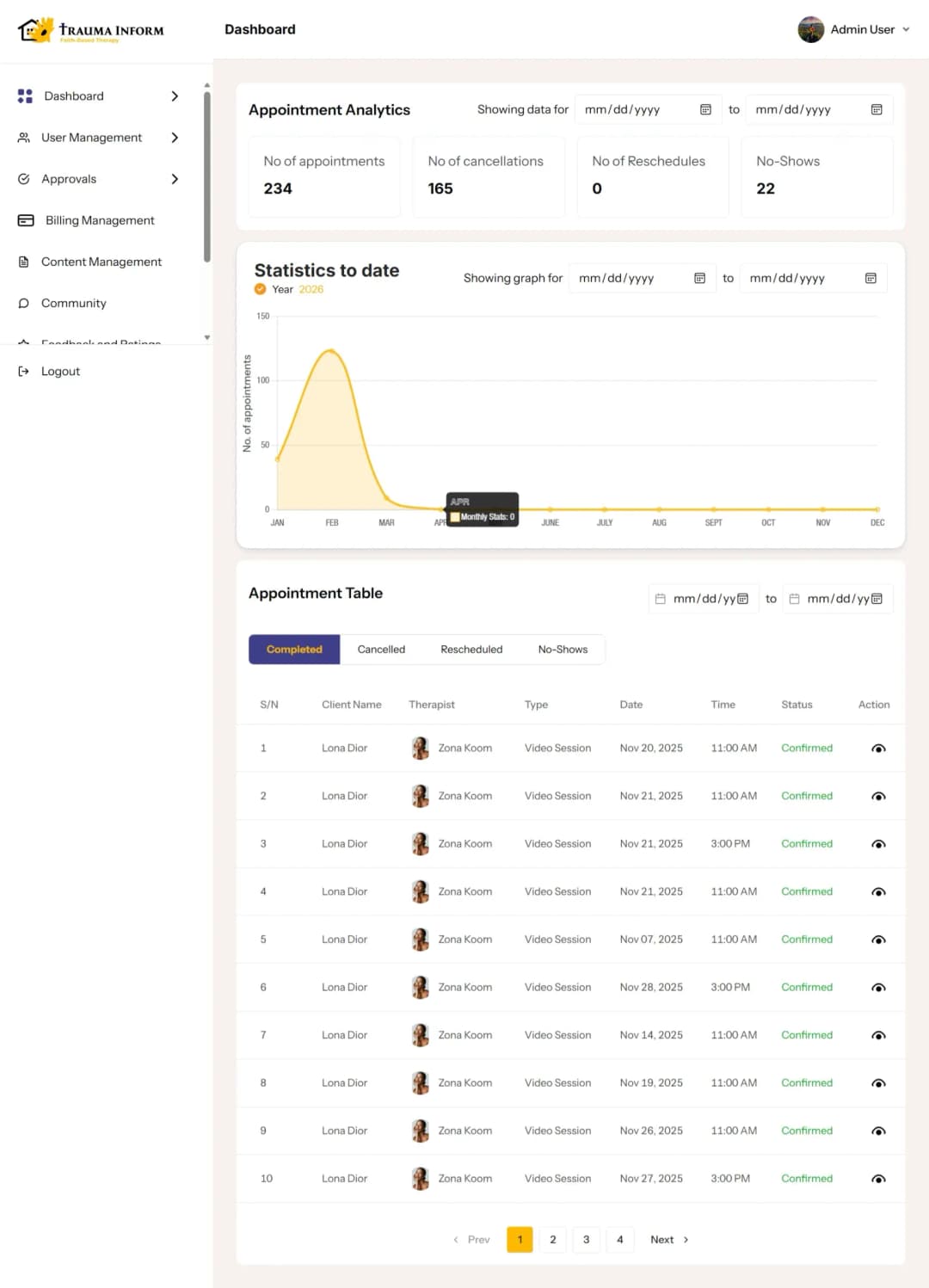Expand the User Management chevron
Viewport: 929px width, 1288px height.
click(x=175, y=138)
